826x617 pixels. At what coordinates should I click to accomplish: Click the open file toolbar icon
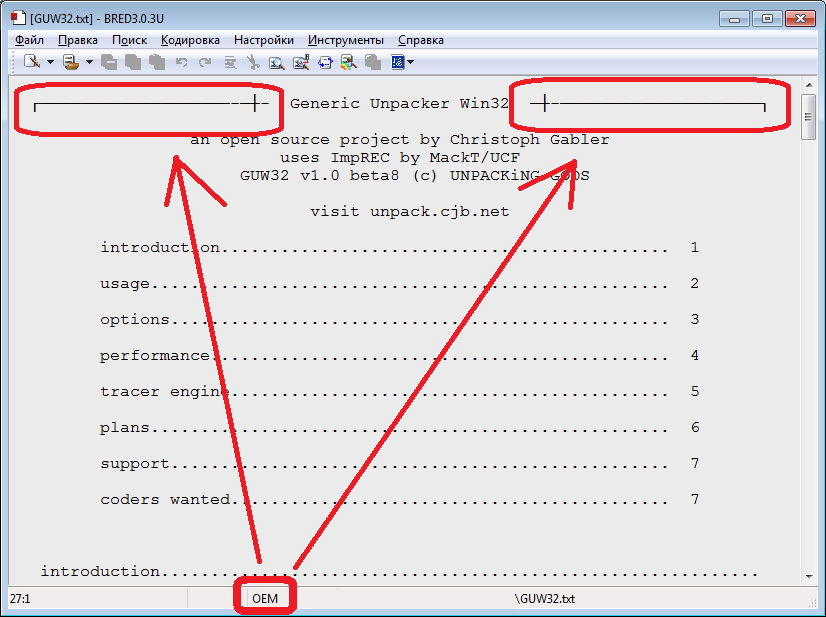pos(71,62)
